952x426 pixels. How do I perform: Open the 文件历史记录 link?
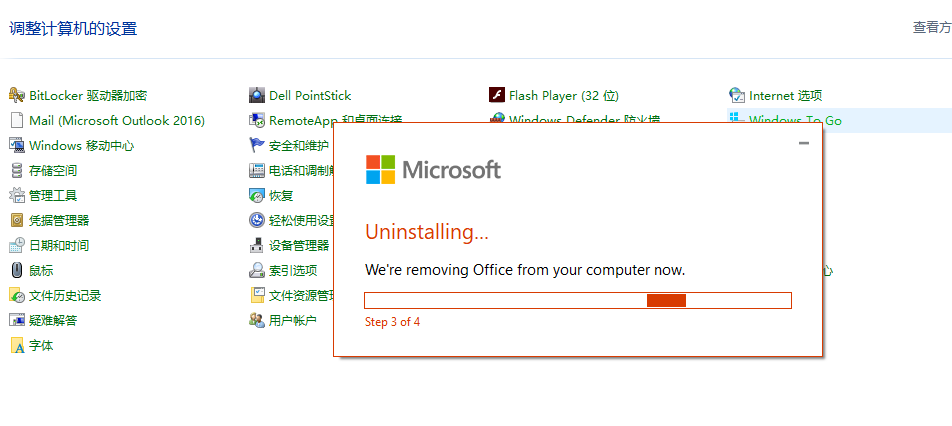coord(65,295)
